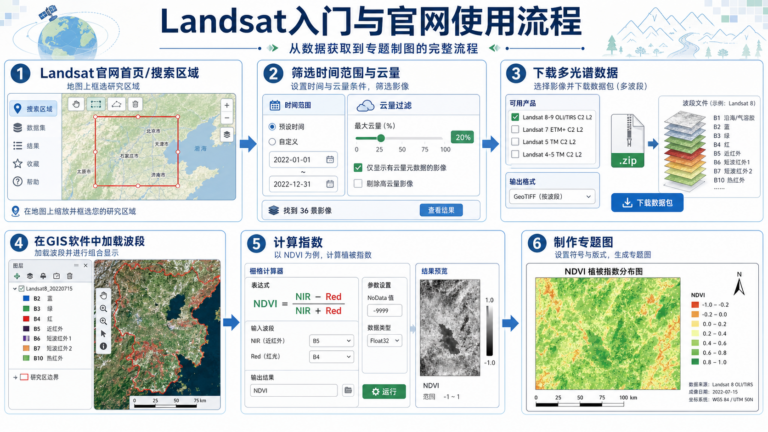Select the 预设时间 radio button
The image size is (768, 432).
point(272,127)
